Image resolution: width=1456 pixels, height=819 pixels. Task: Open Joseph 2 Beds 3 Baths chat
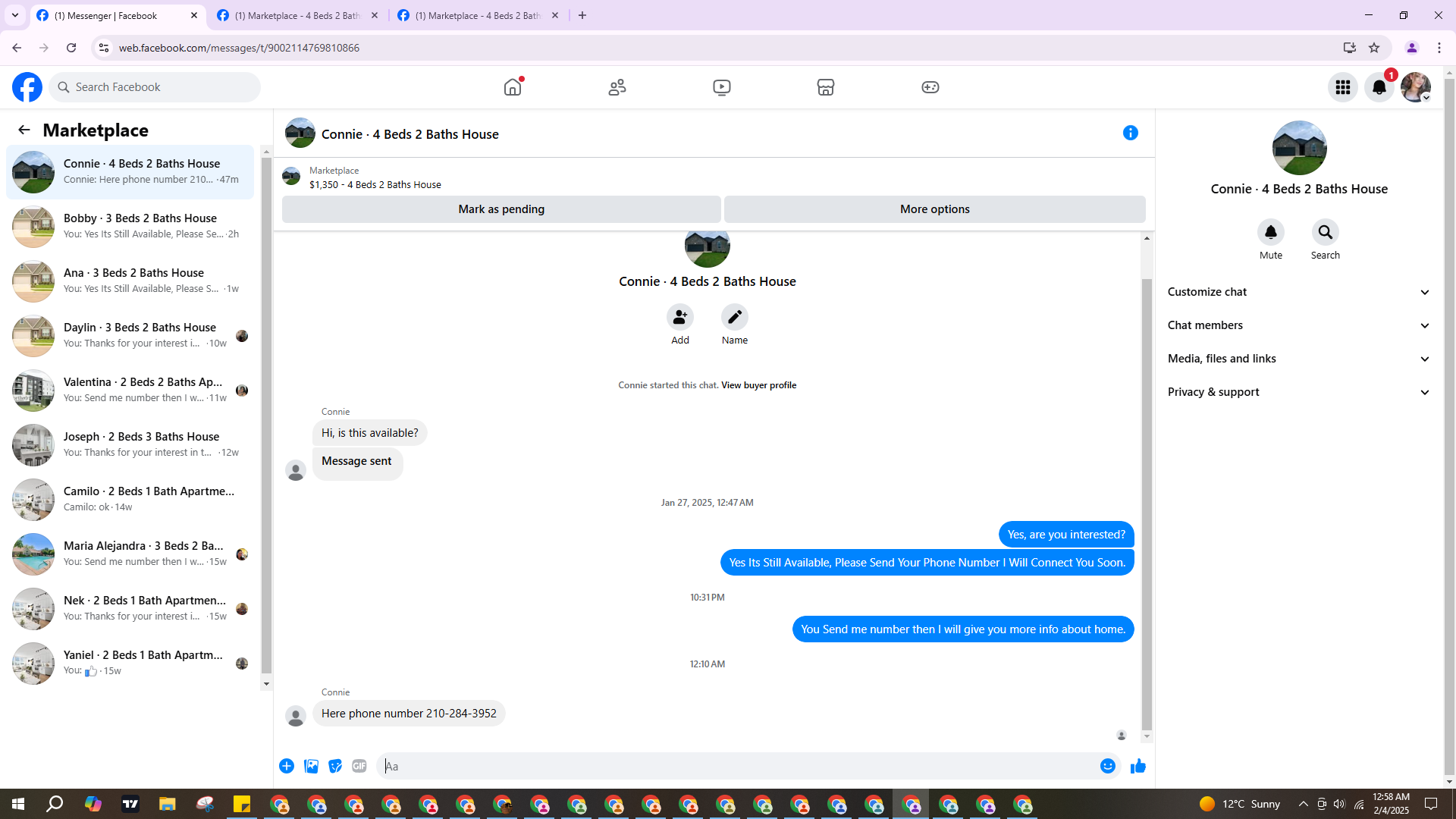point(130,445)
